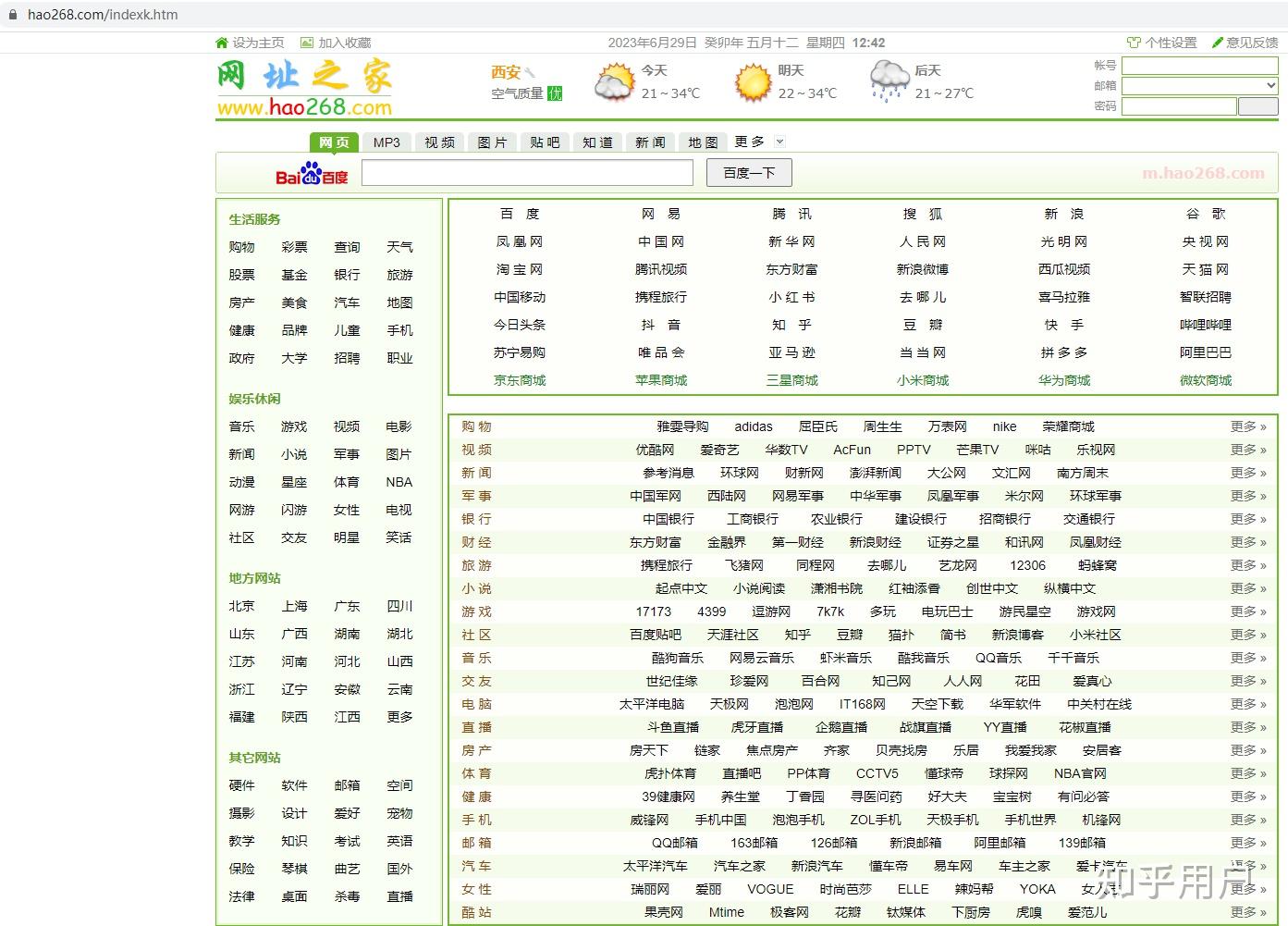
Task: Click the 意见反馈 pencil icon
Action: tap(1217, 43)
